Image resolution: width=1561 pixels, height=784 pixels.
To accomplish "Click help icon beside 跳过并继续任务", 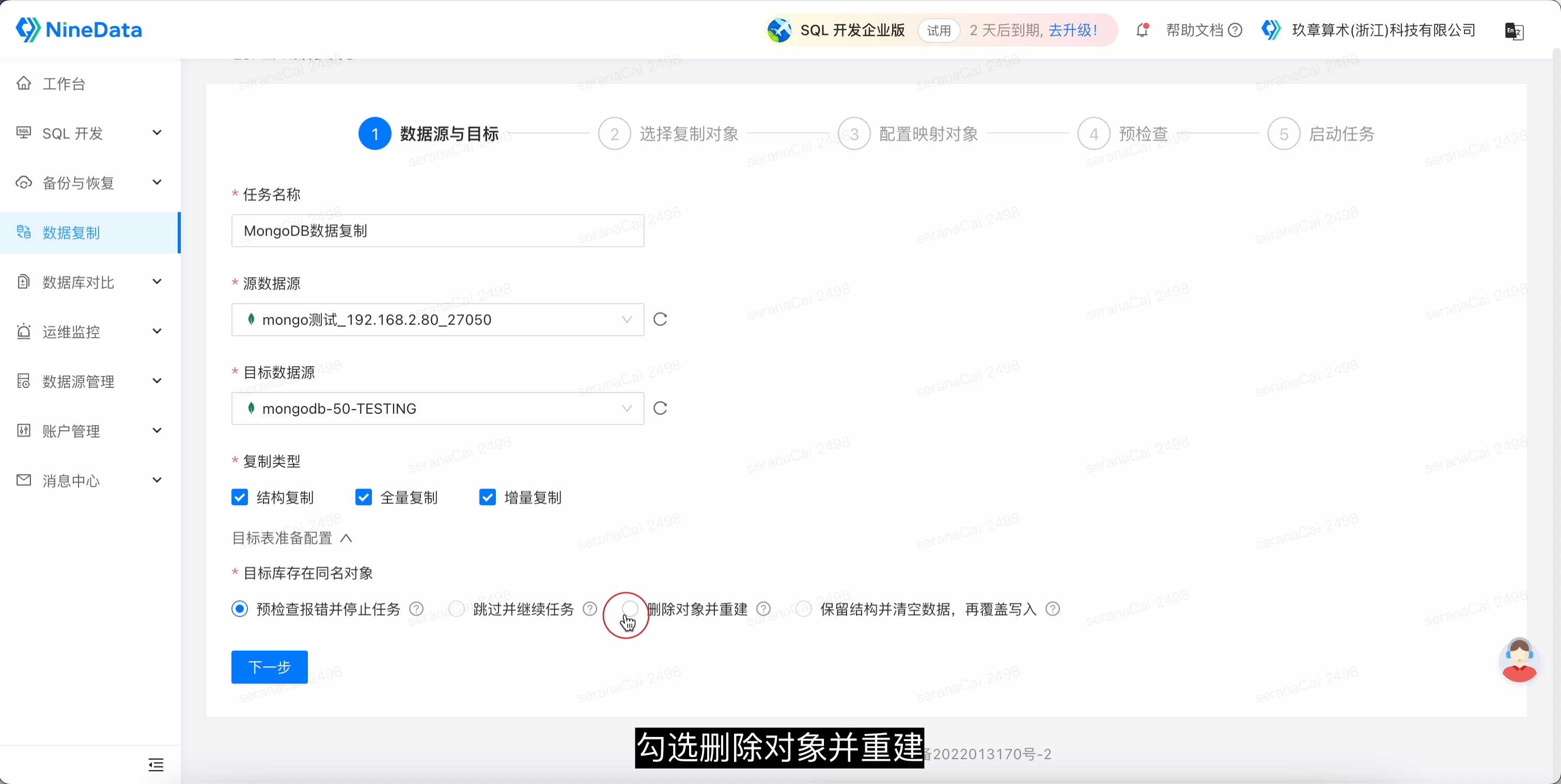I will 589,609.
